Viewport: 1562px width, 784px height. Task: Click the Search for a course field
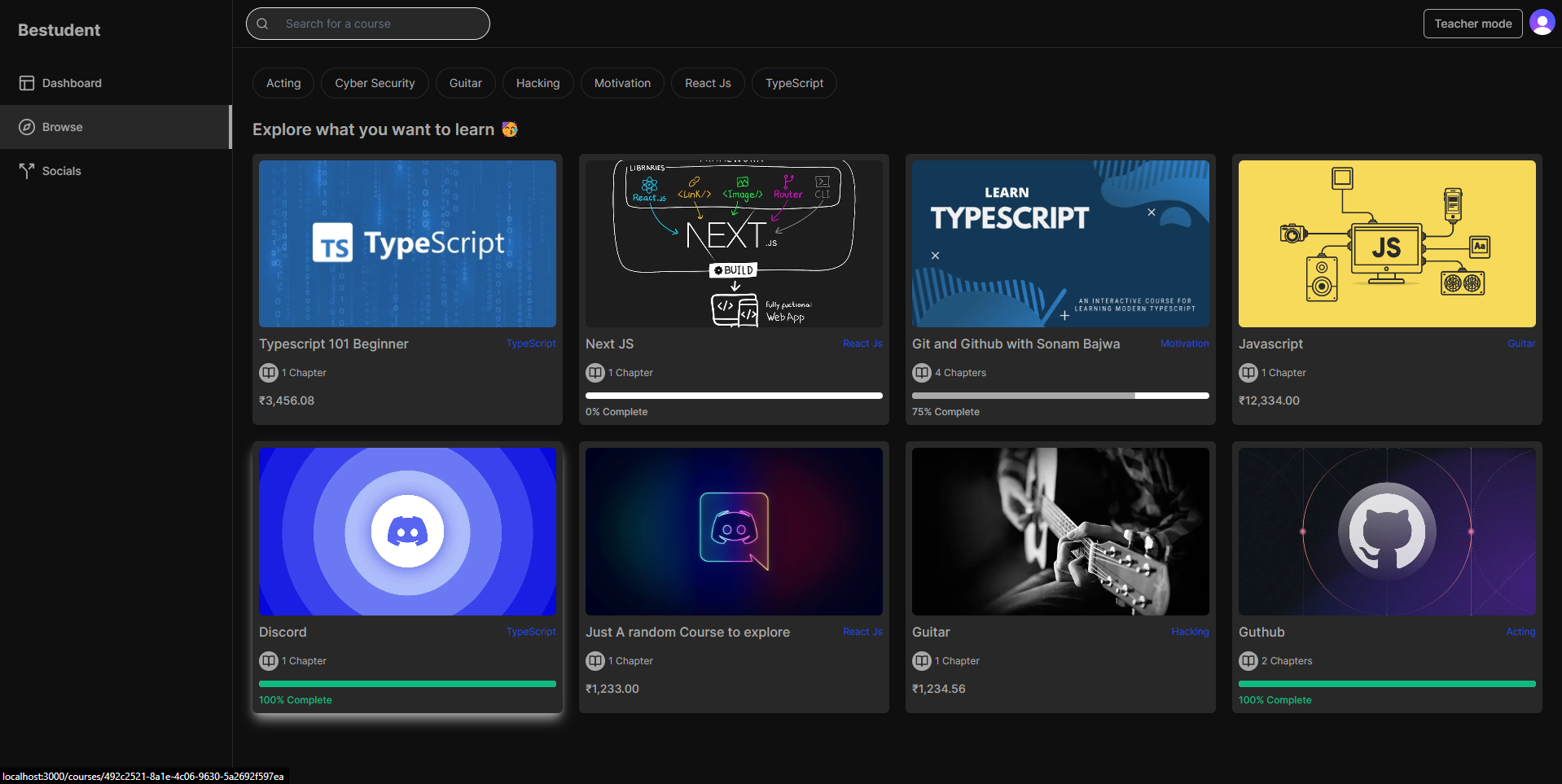[x=368, y=24]
